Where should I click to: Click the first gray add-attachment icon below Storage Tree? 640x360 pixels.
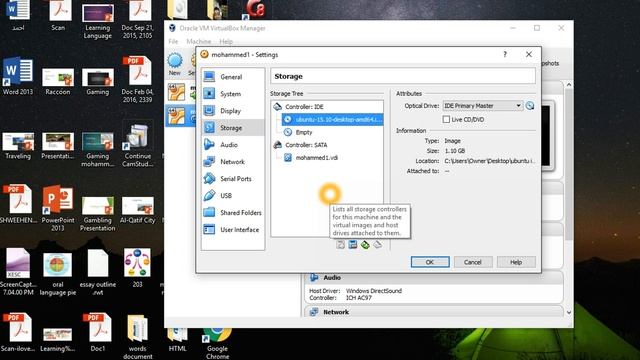[340, 245]
